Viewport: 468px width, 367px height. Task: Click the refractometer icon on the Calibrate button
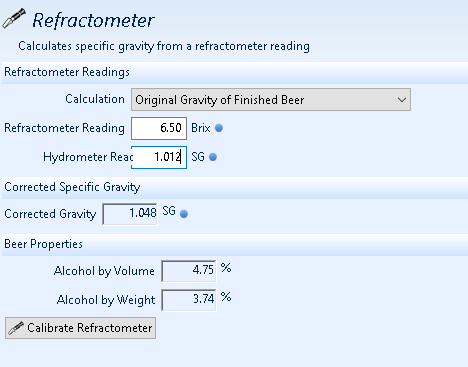[16, 328]
